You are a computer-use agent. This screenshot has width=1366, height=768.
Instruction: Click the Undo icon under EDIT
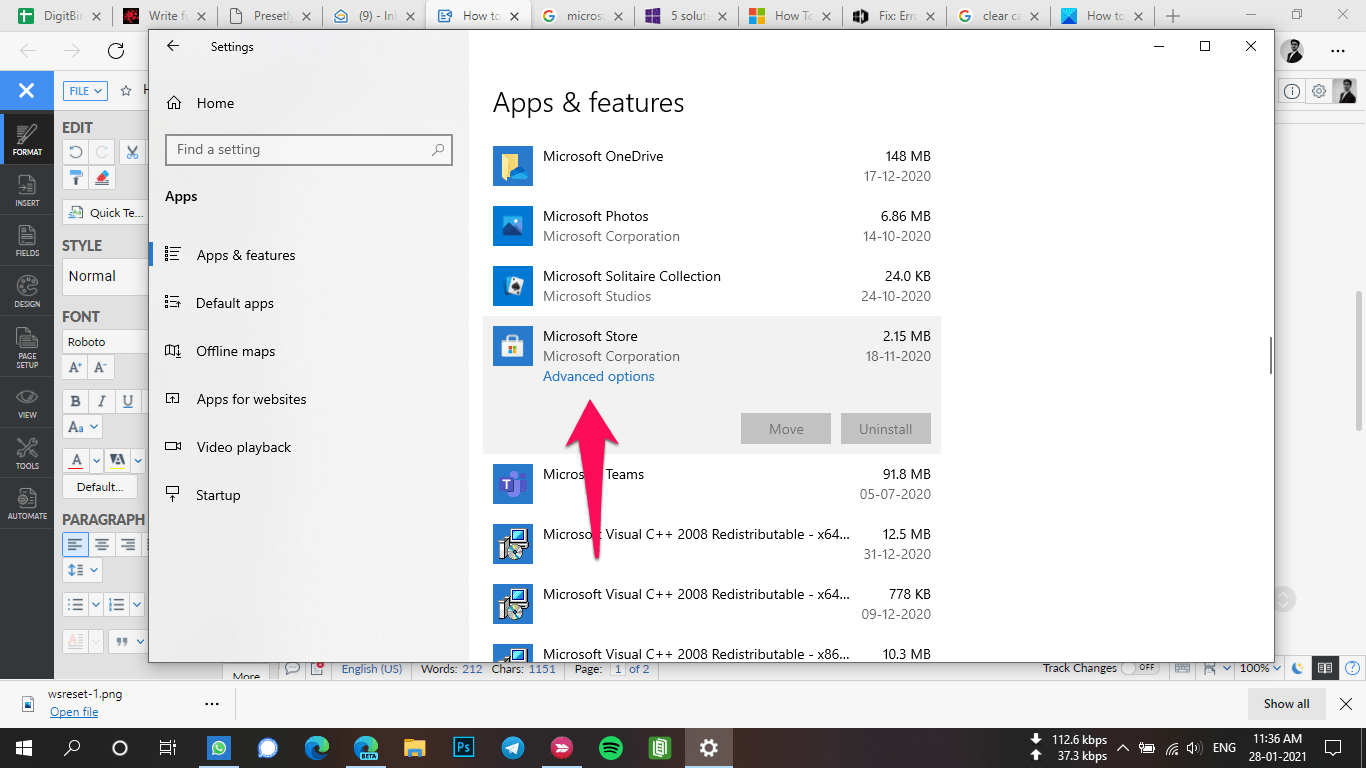[x=75, y=152]
